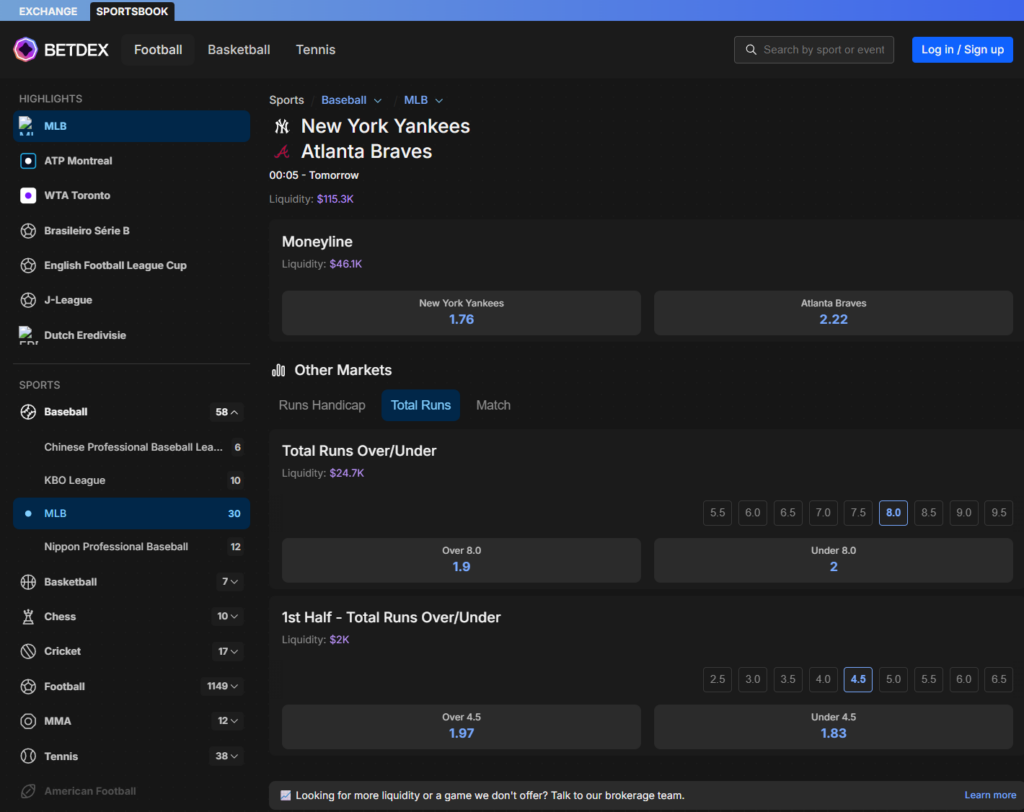Click the WTA Toronto icon in Highlights
This screenshot has height=812, width=1024.
click(28, 195)
